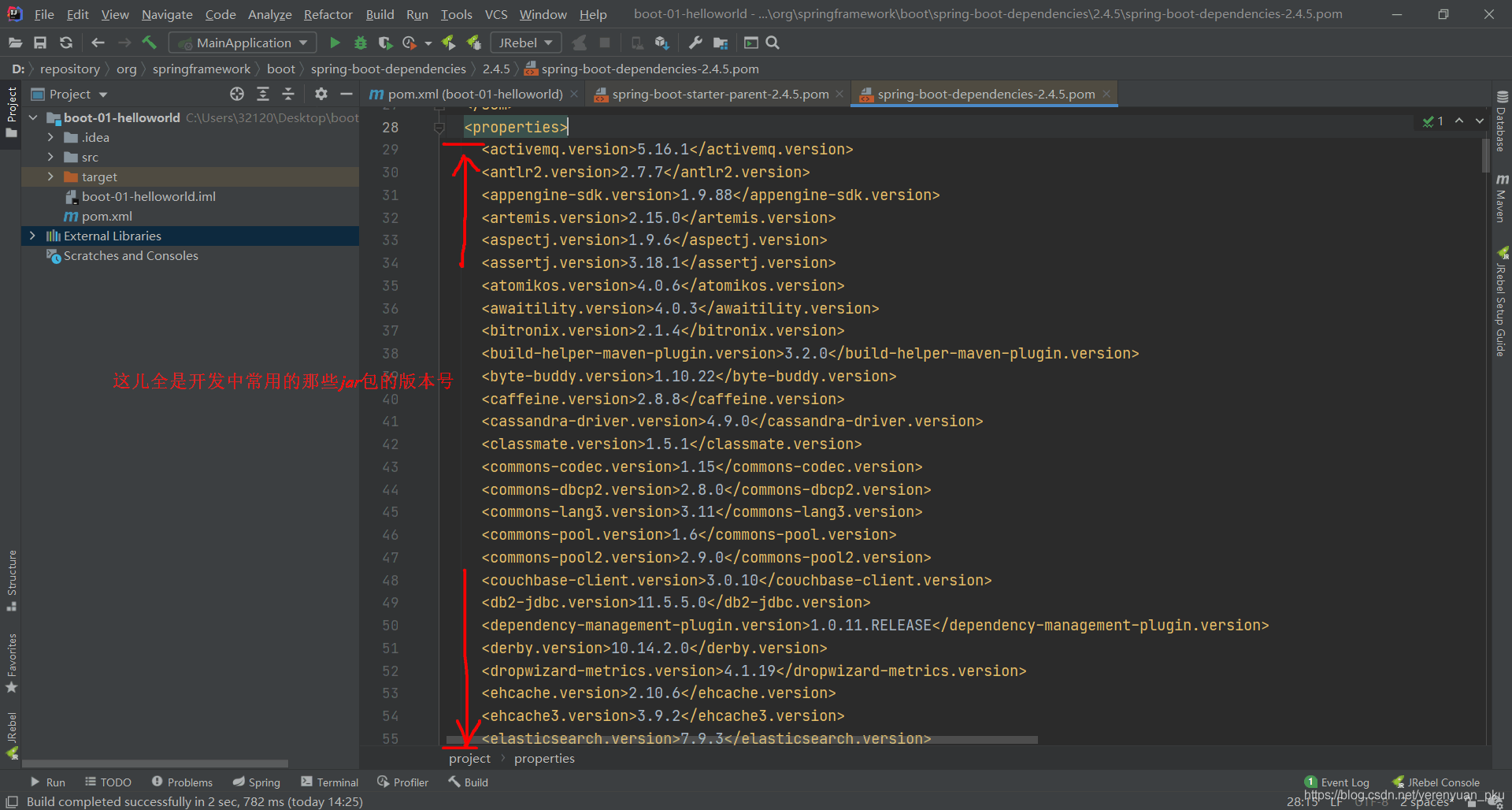The width and height of the screenshot is (1512, 810).
Task: Start debugging with the bug icon
Action: pyautogui.click(x=361, y=43)
